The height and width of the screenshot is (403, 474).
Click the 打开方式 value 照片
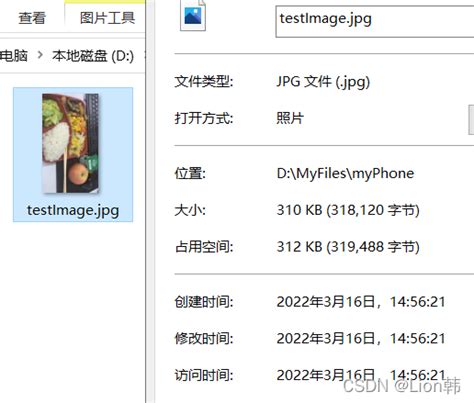pos(290,118)
